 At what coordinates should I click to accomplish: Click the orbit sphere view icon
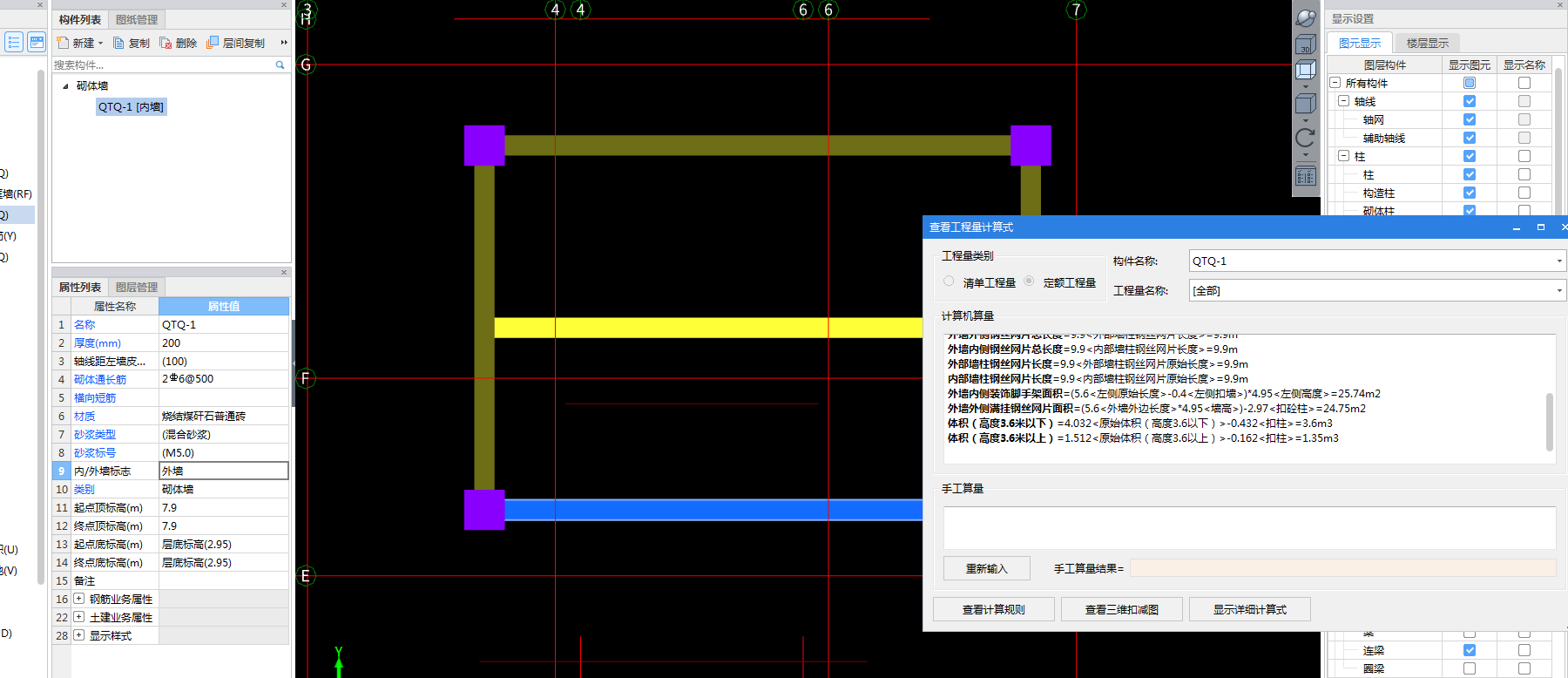point(1306,17)
